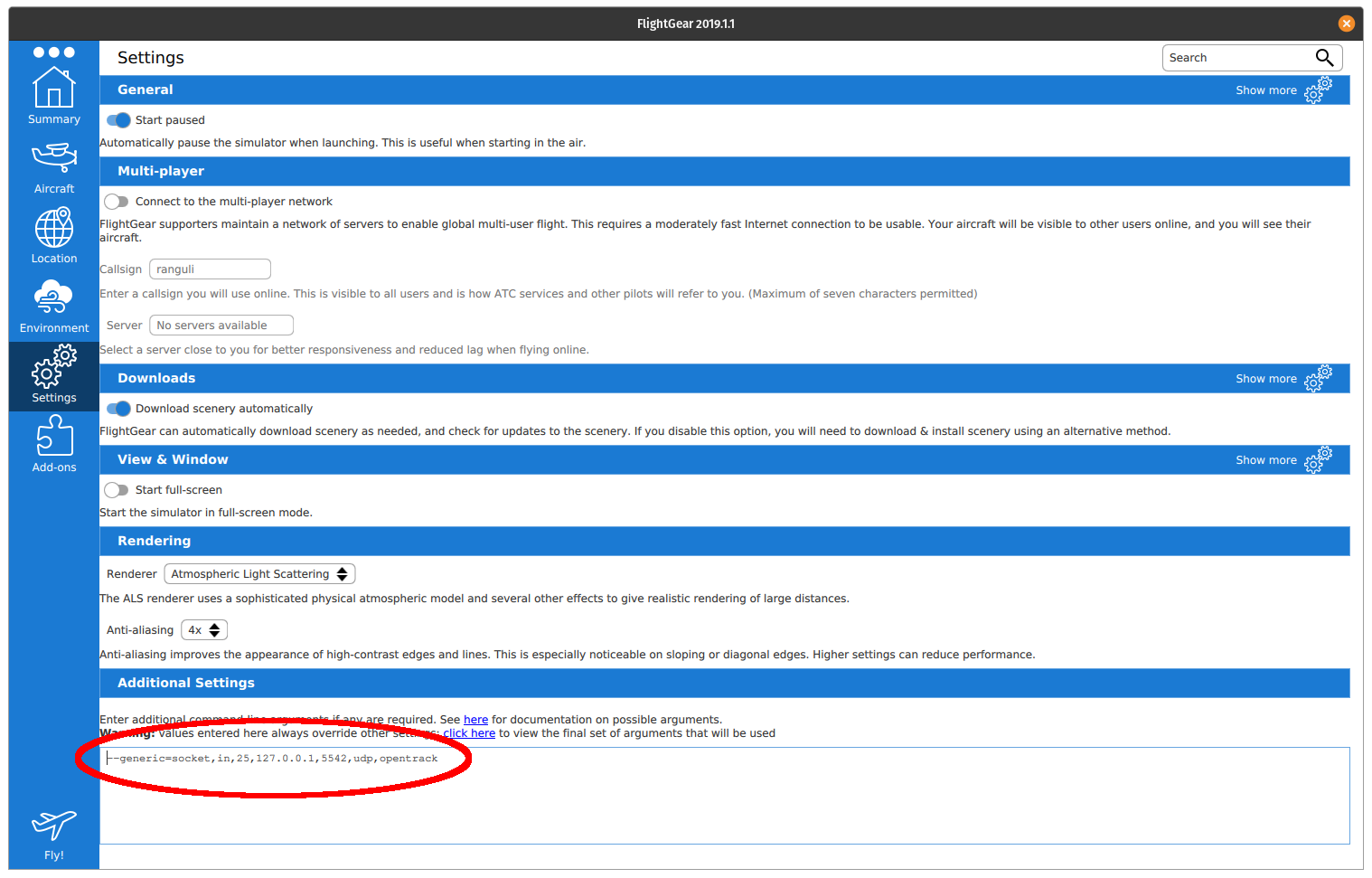Open the Add-ons puzzle piece icon
The width and height of the screenshot is (1372, 878).
pyautogui.click(x=54, y=436)
